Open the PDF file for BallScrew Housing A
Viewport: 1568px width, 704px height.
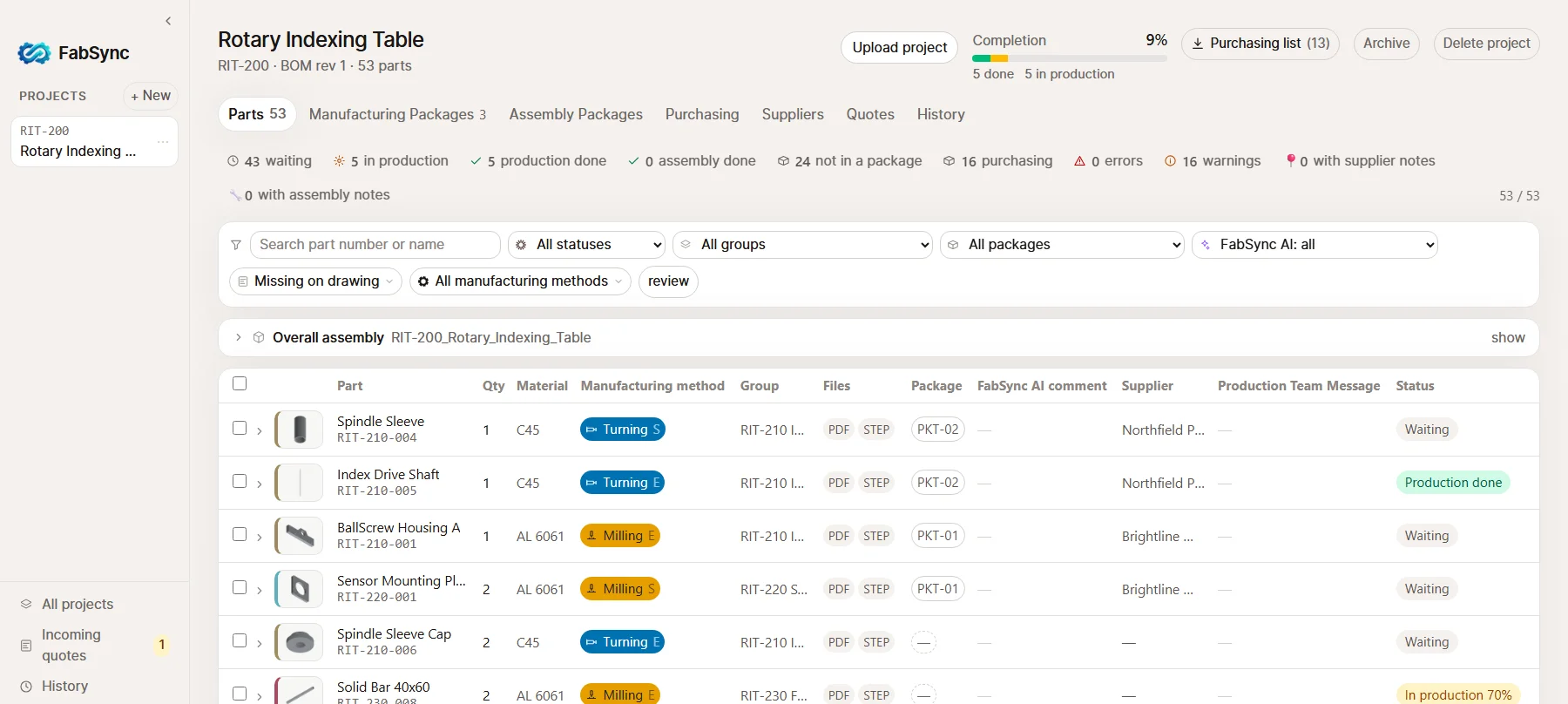pos(839,536)
